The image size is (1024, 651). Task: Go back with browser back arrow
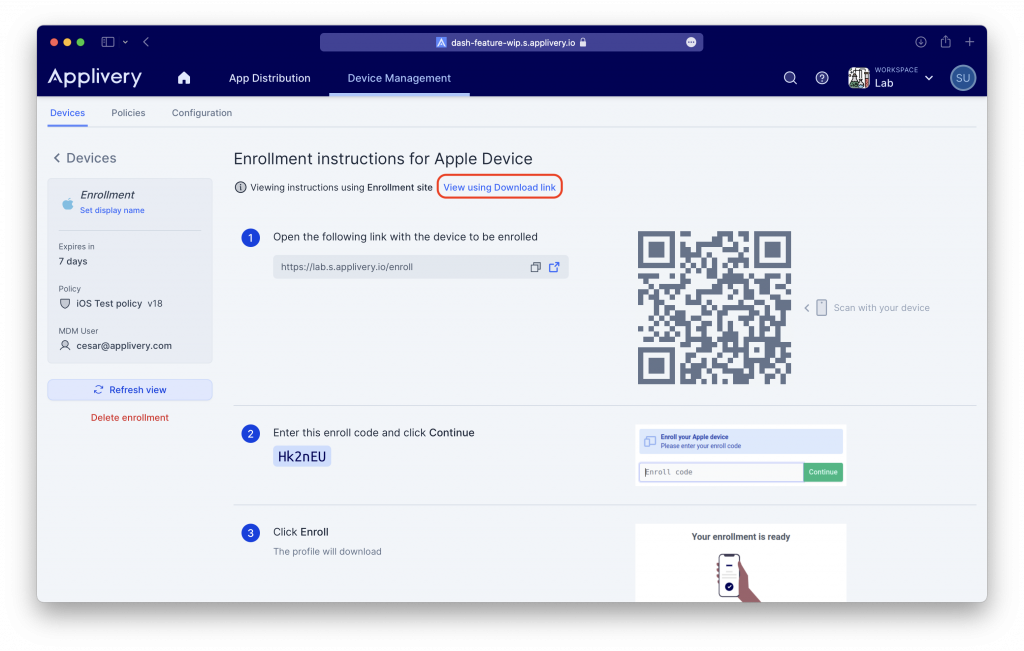(x=146, y=42)
